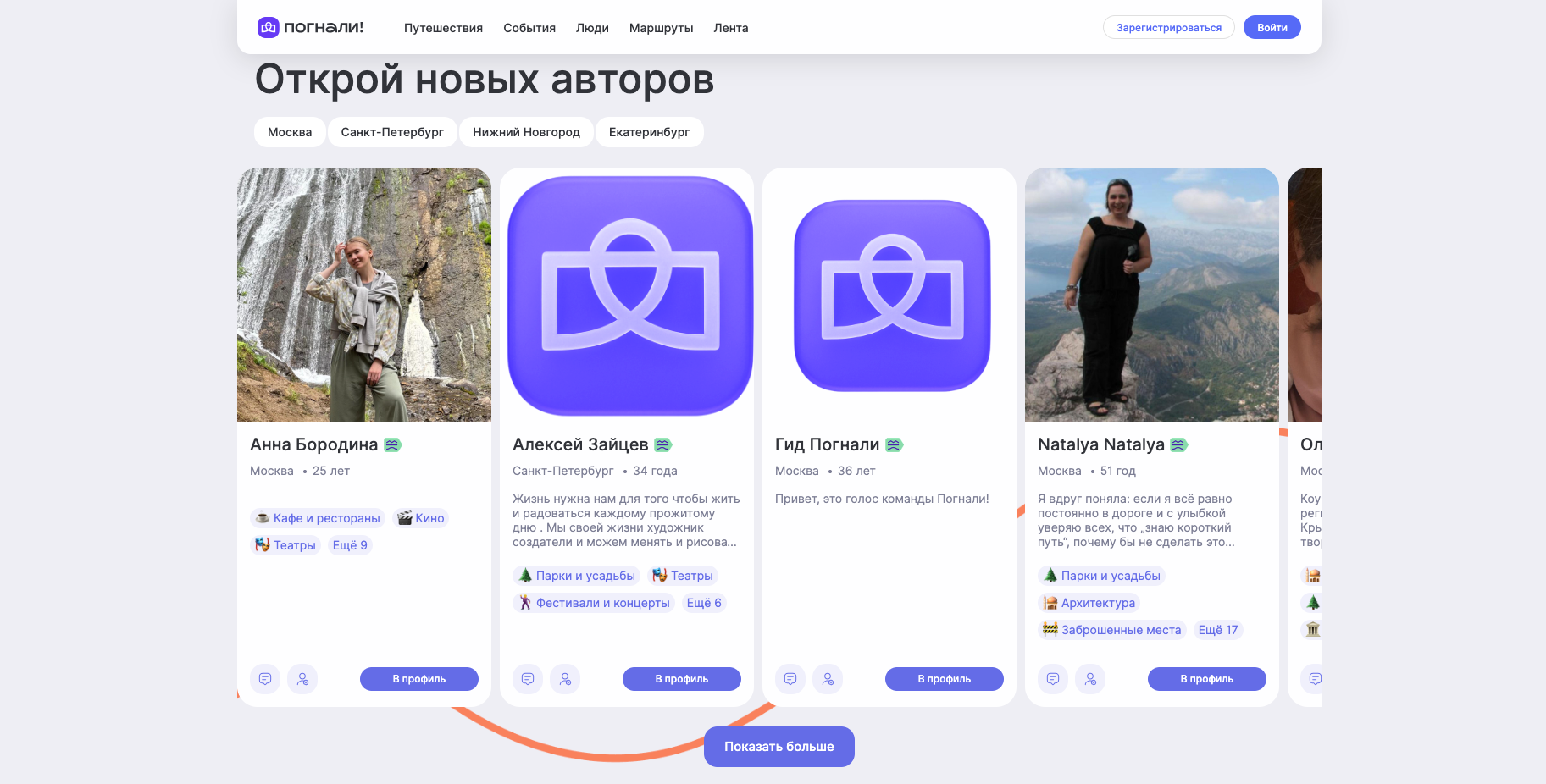1546x784 pixels.
Task: Expand Ещё 9 interests on Анна's card
Action: (350, 545)
